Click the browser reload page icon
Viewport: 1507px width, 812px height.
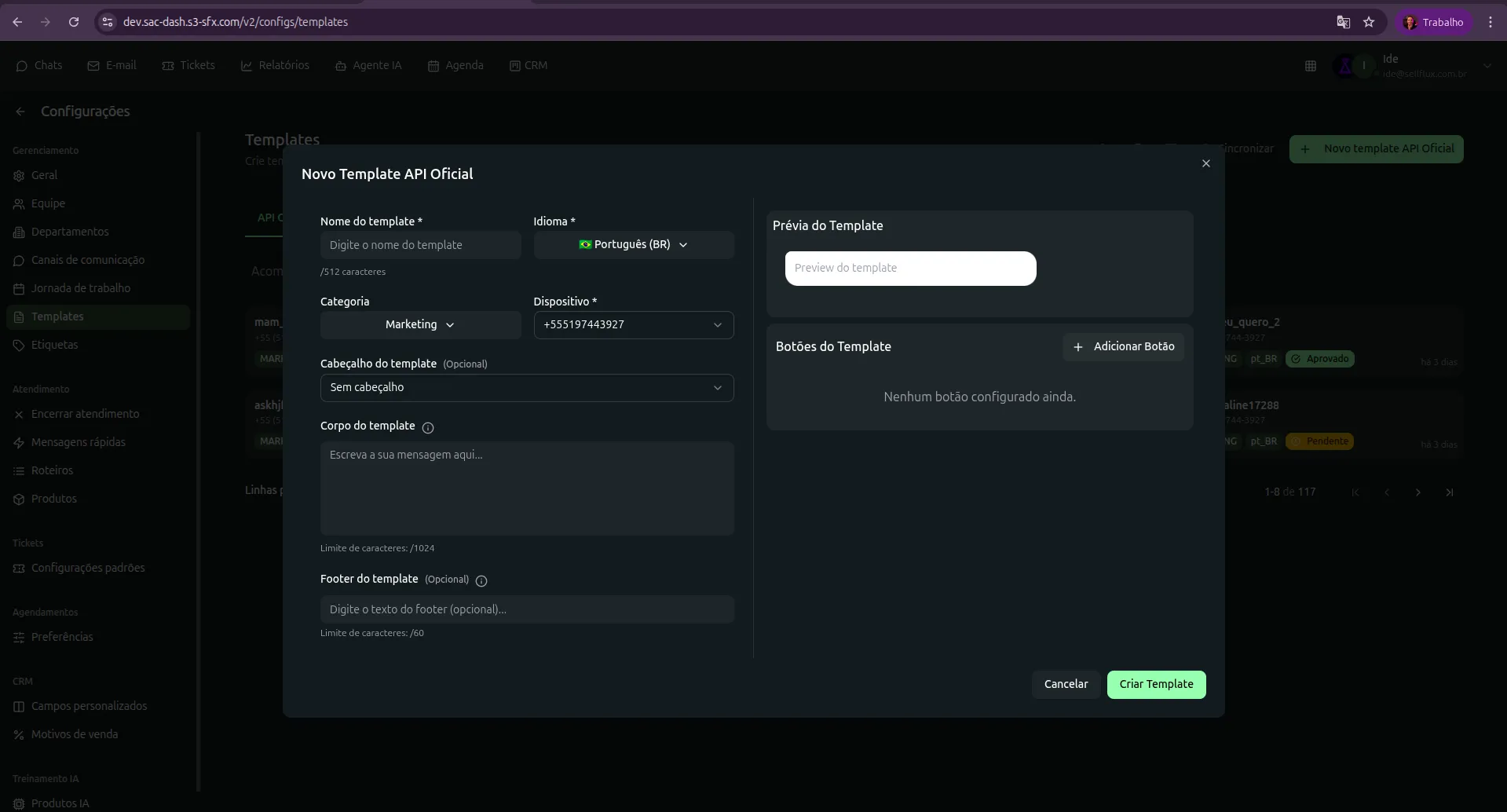click(74, 22)
